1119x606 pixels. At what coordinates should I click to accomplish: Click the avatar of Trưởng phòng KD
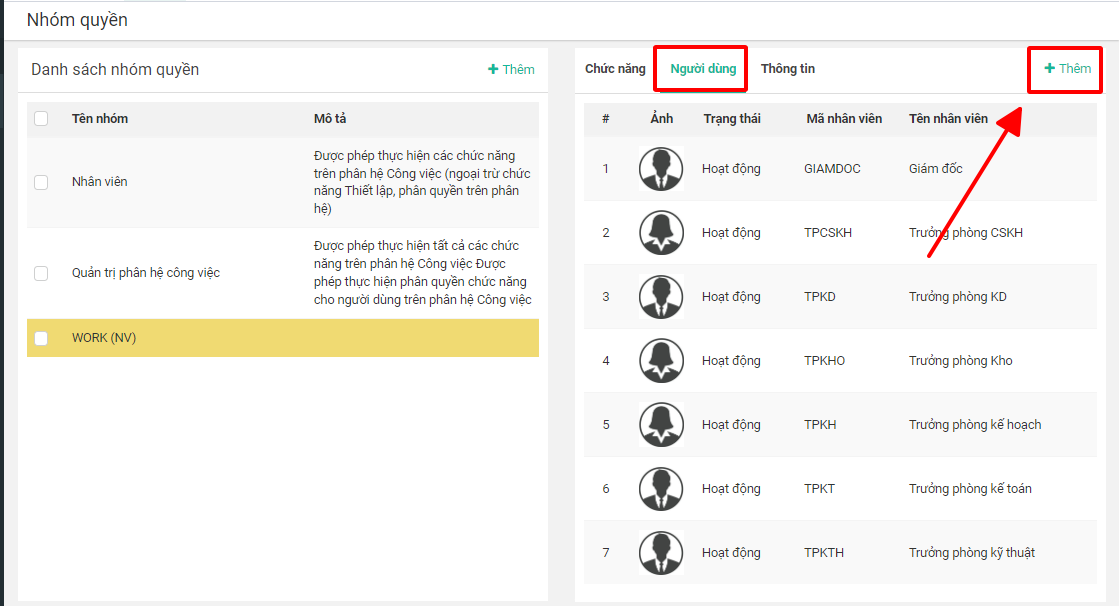pyautogui.click(x=661, y=297)
